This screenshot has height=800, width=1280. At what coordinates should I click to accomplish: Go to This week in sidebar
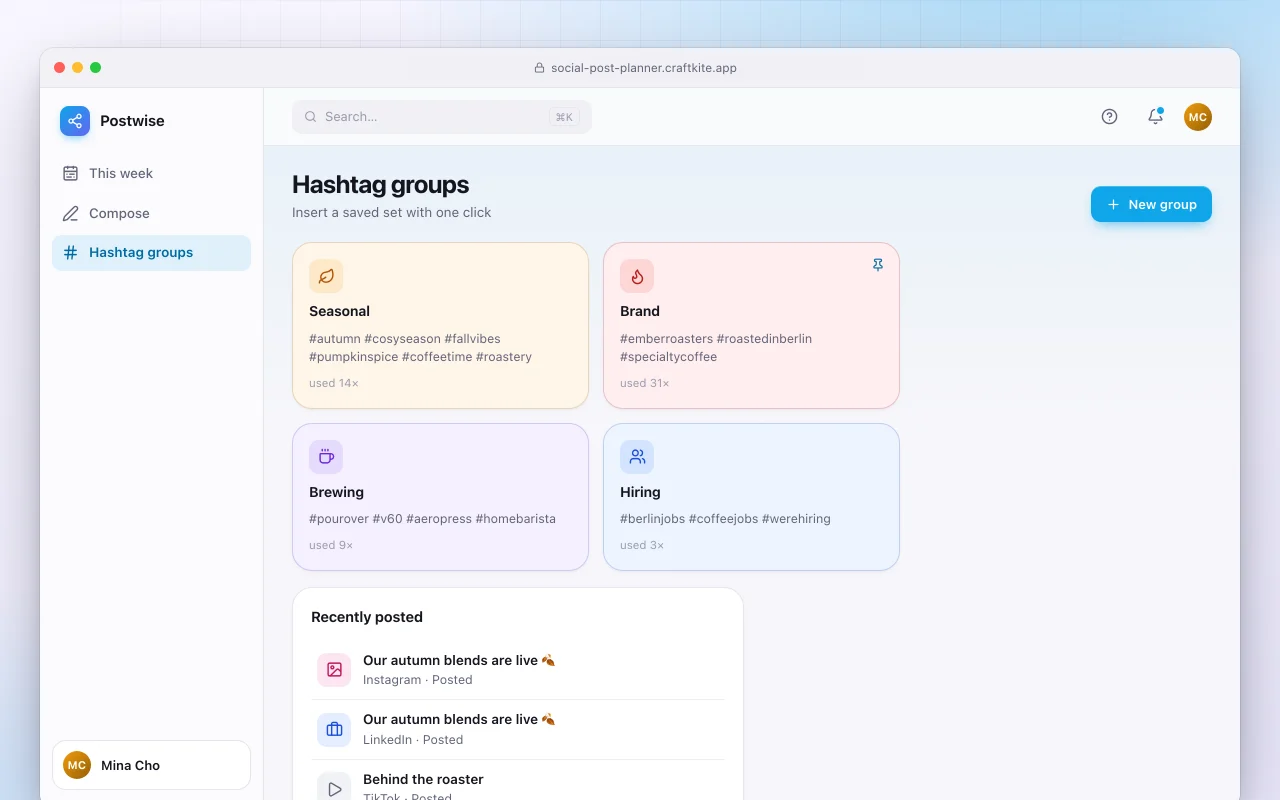pyautogui.click(x=151, y=173)
